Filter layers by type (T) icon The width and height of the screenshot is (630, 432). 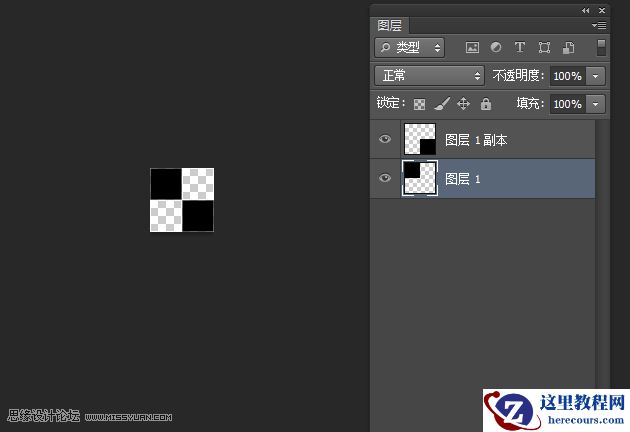[520, 47]
